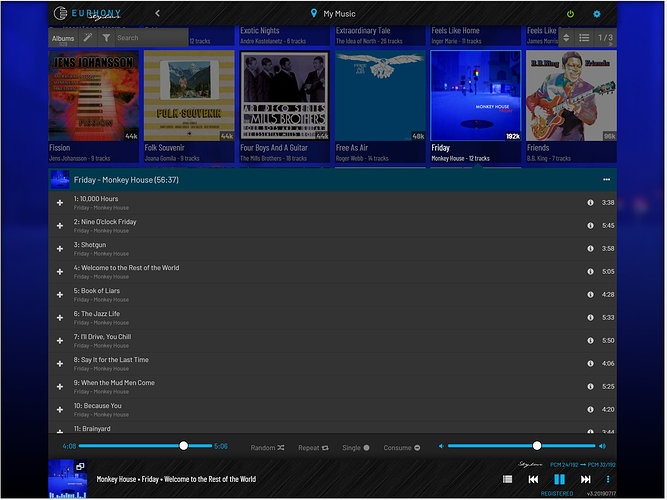667x500 pixels.
Task: Click the REGISTERED status link
Action: pyautogui.click(x=557, y=494)
